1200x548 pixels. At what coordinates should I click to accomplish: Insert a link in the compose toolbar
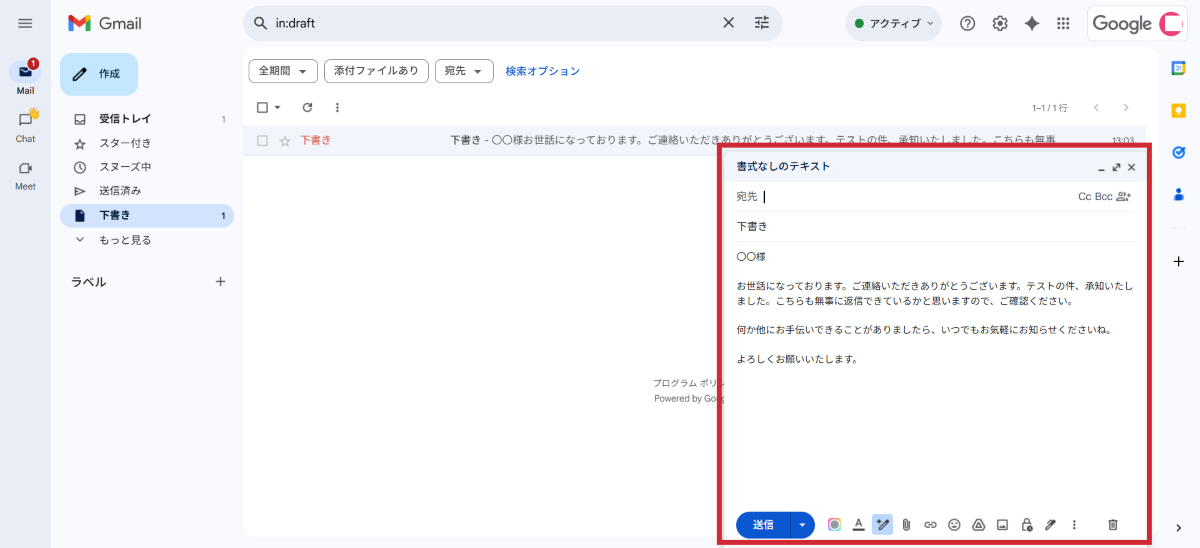coord(930,525)
